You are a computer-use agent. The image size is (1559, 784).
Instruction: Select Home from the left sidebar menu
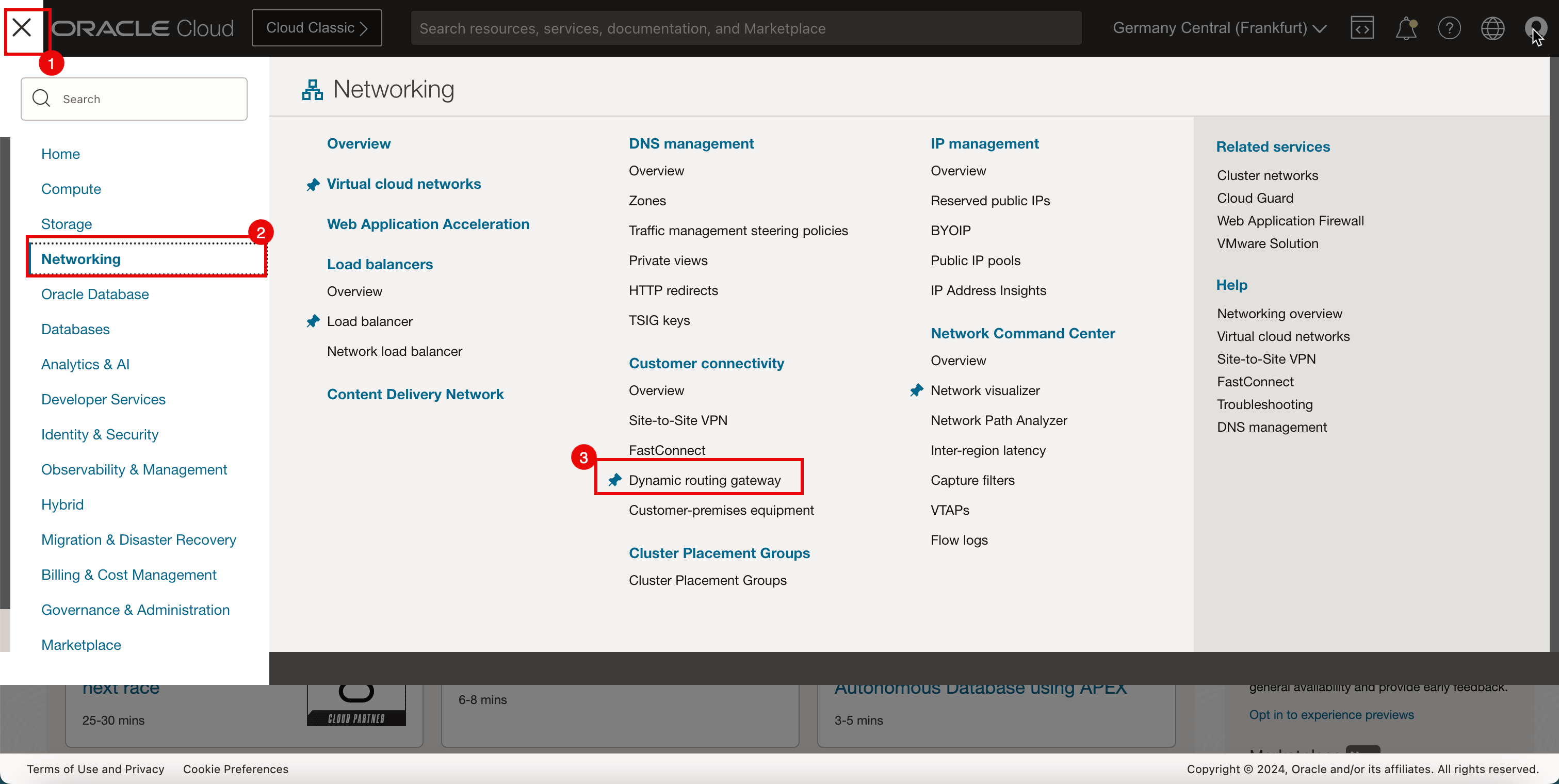point(60,153)
